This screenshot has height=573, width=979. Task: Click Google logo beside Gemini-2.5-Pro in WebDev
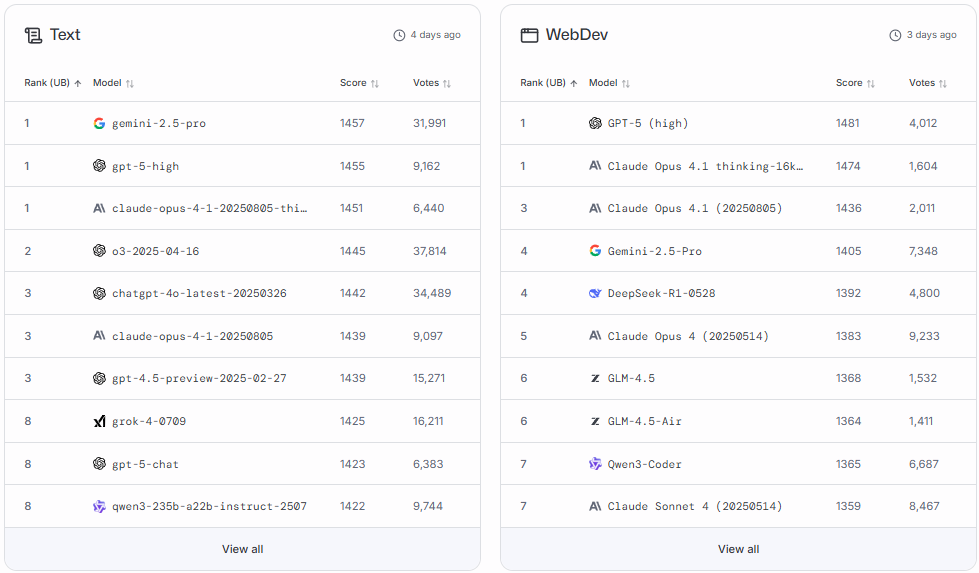click(x=595, y=250)
